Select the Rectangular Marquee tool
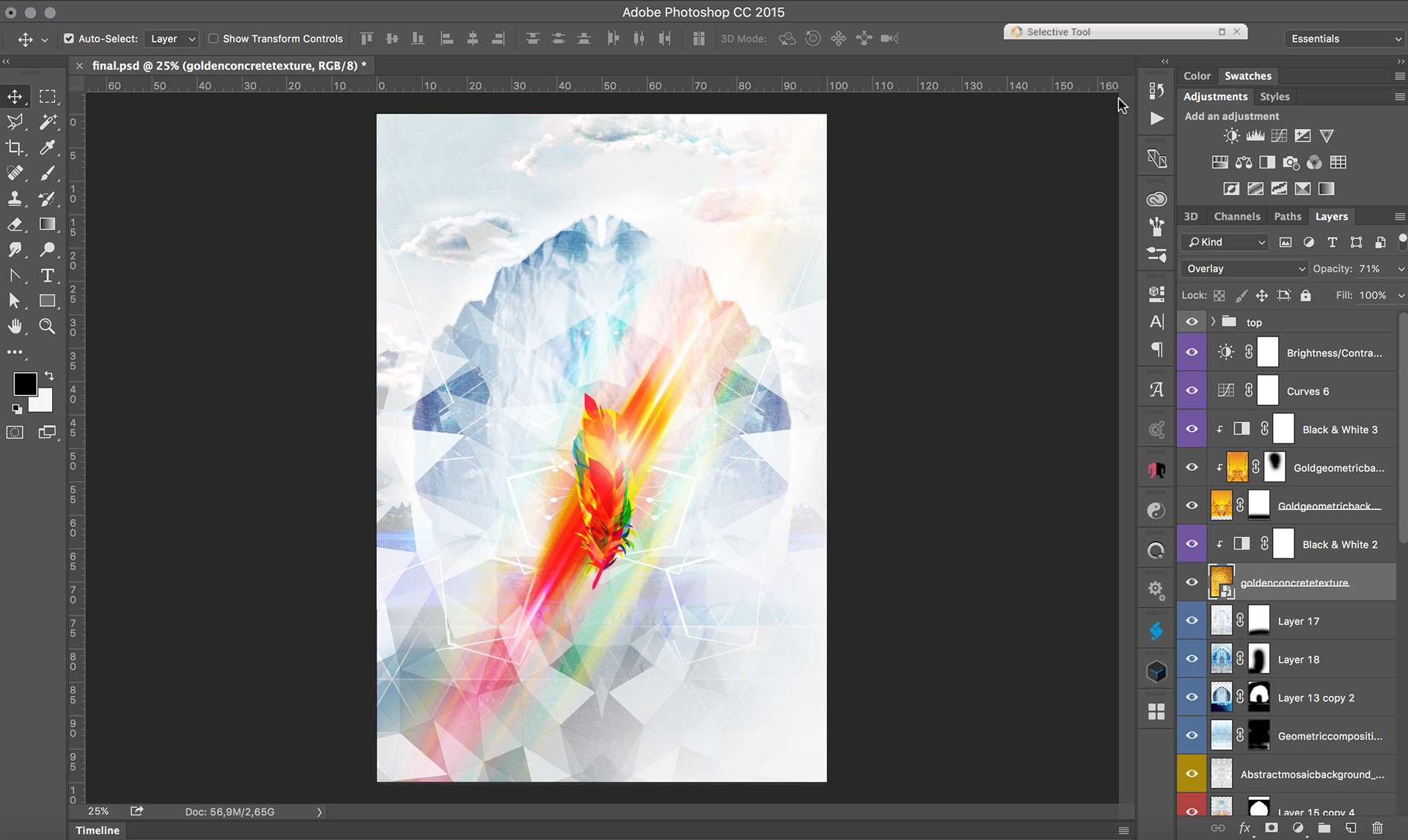The height and width of the screenshot is (840, 1408). pyautogui.click(x=48, y=96)
